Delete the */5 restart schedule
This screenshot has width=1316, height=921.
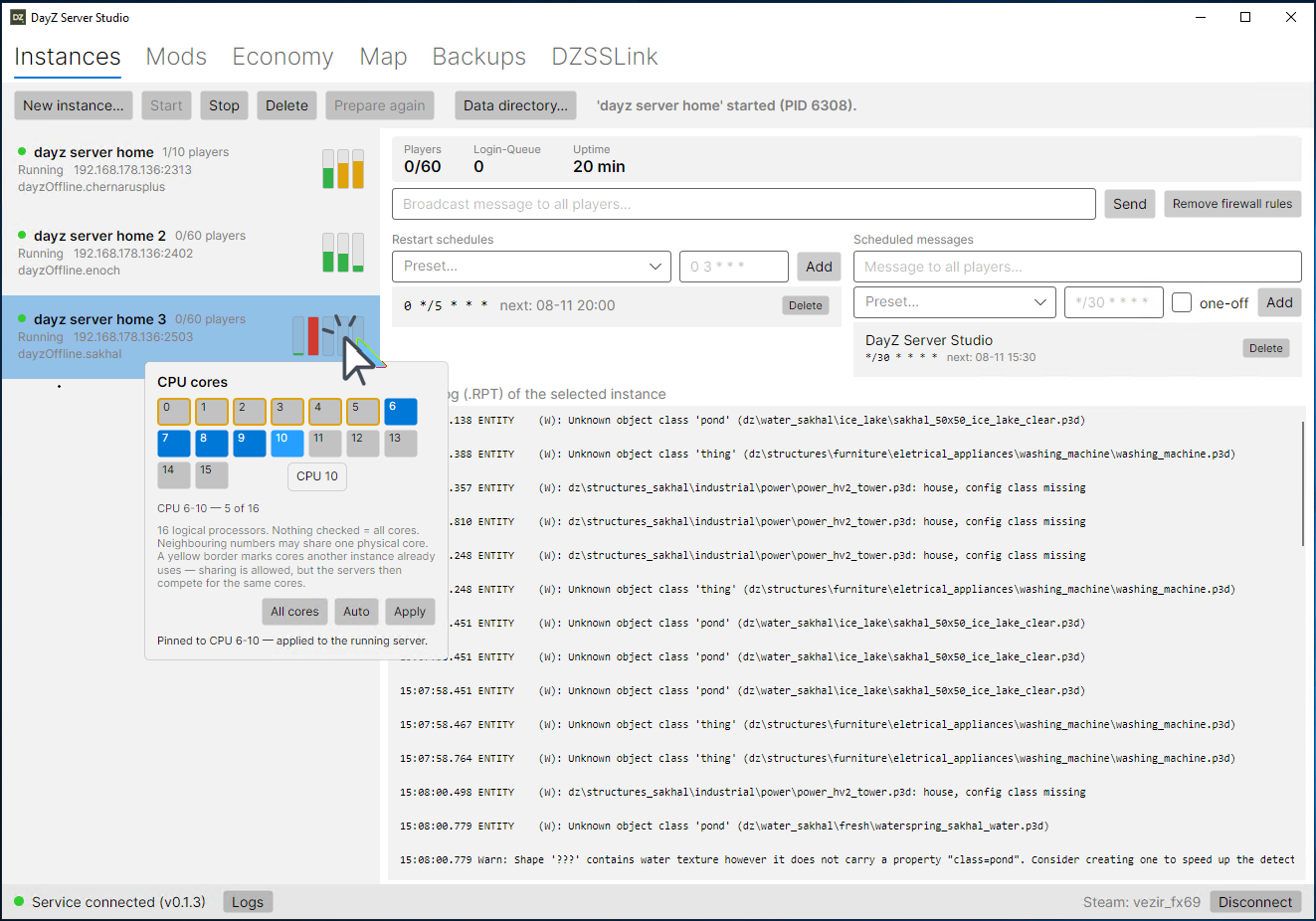click(x=806, y=305)
